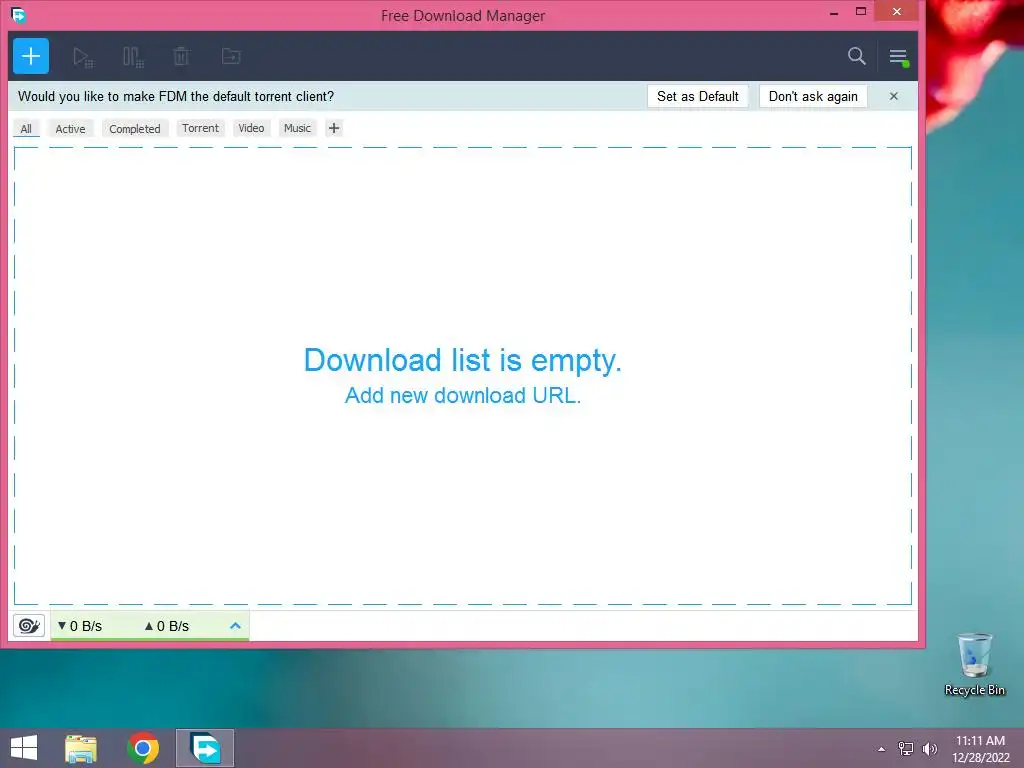Click the download speed 0 B/s indicator

click(x=80, y=626)
